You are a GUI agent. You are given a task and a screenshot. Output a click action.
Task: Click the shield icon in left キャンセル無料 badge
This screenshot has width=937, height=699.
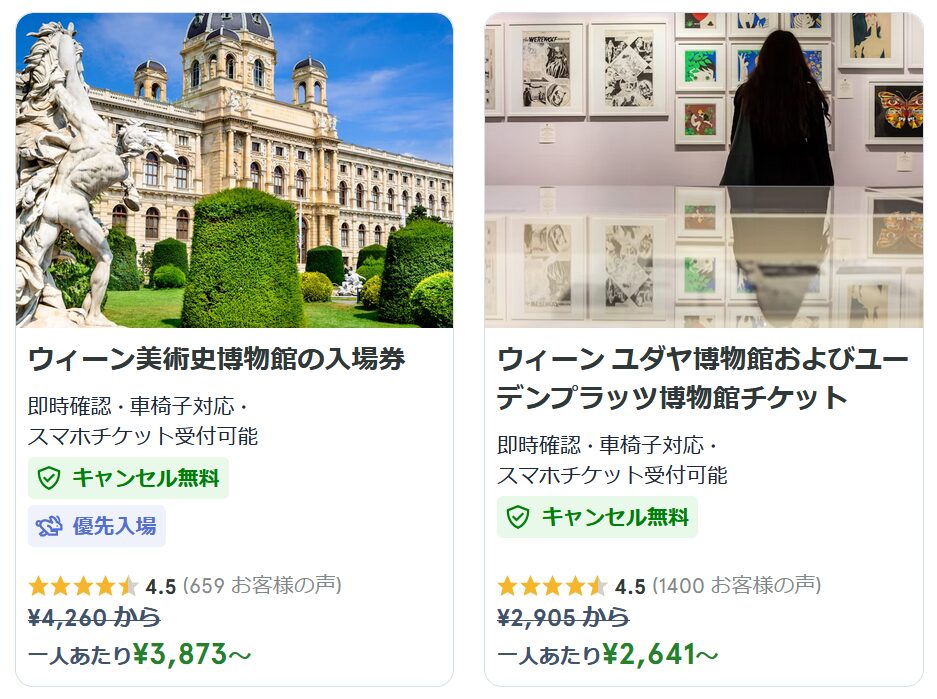point(49,478)
